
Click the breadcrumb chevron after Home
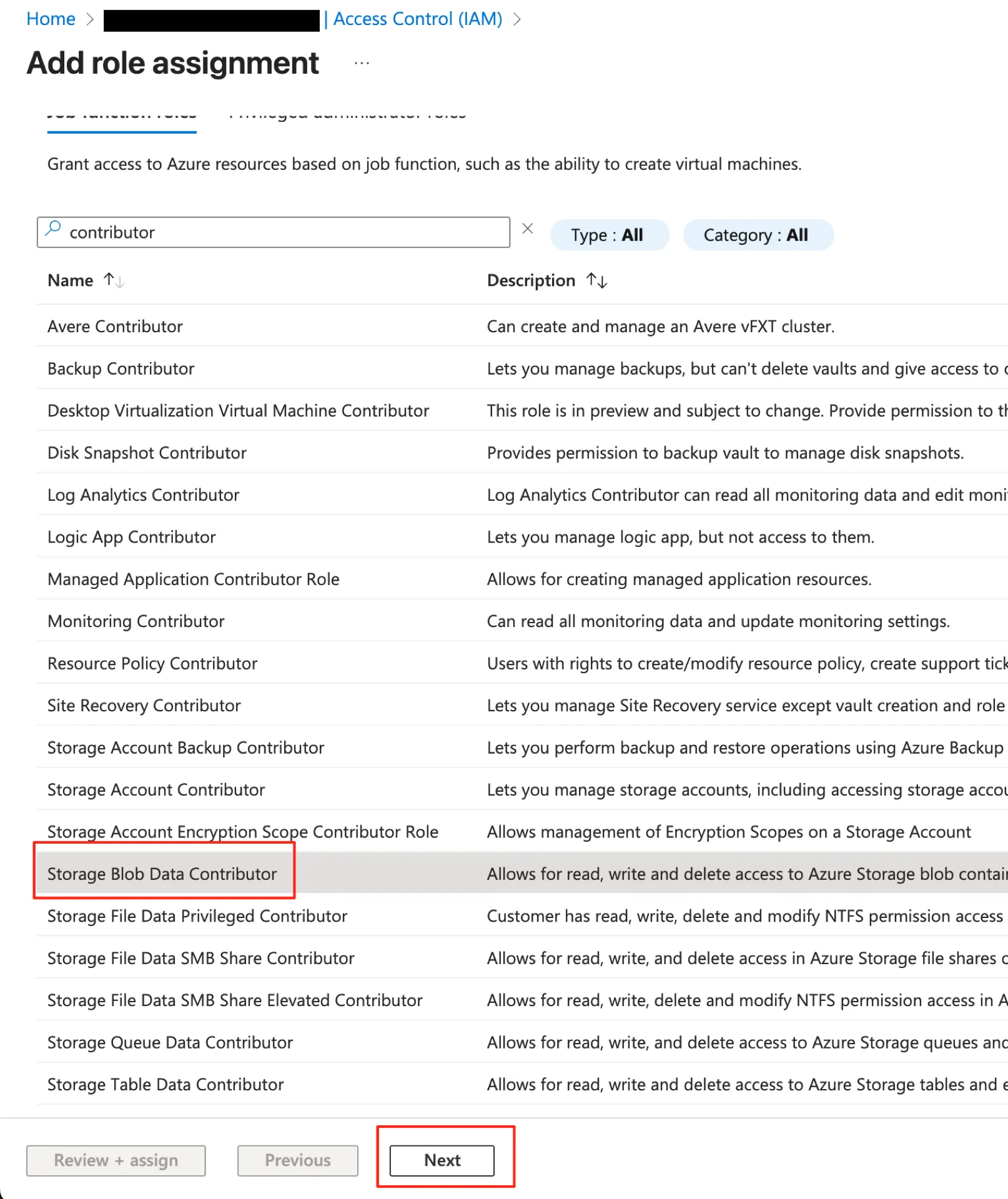(x=90, y=19)
